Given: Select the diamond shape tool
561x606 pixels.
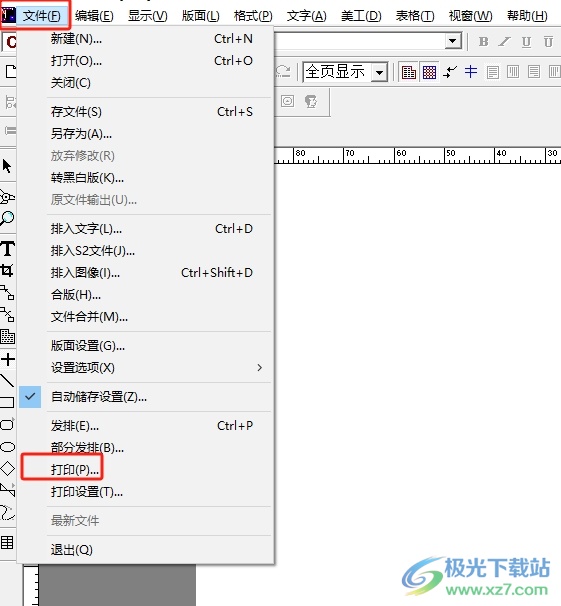Looking at the screenshot, I should [8, 468].
